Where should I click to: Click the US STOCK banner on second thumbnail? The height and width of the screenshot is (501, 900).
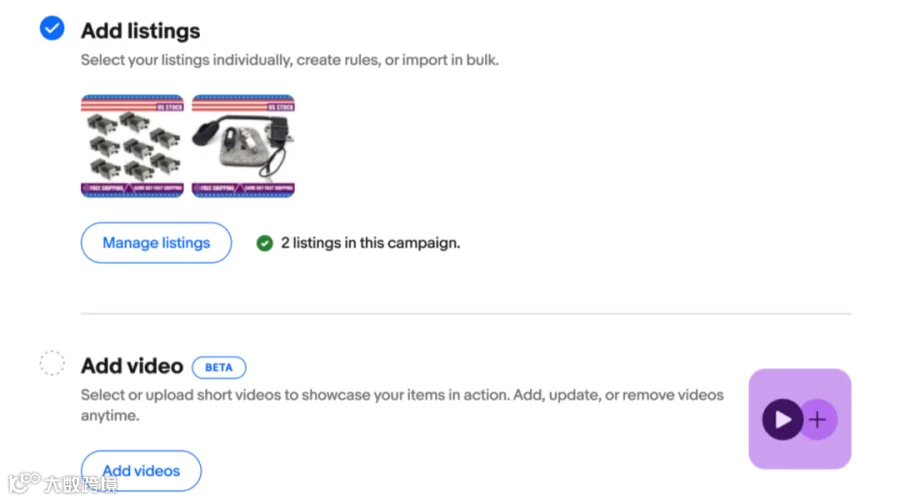click(280, 107)
